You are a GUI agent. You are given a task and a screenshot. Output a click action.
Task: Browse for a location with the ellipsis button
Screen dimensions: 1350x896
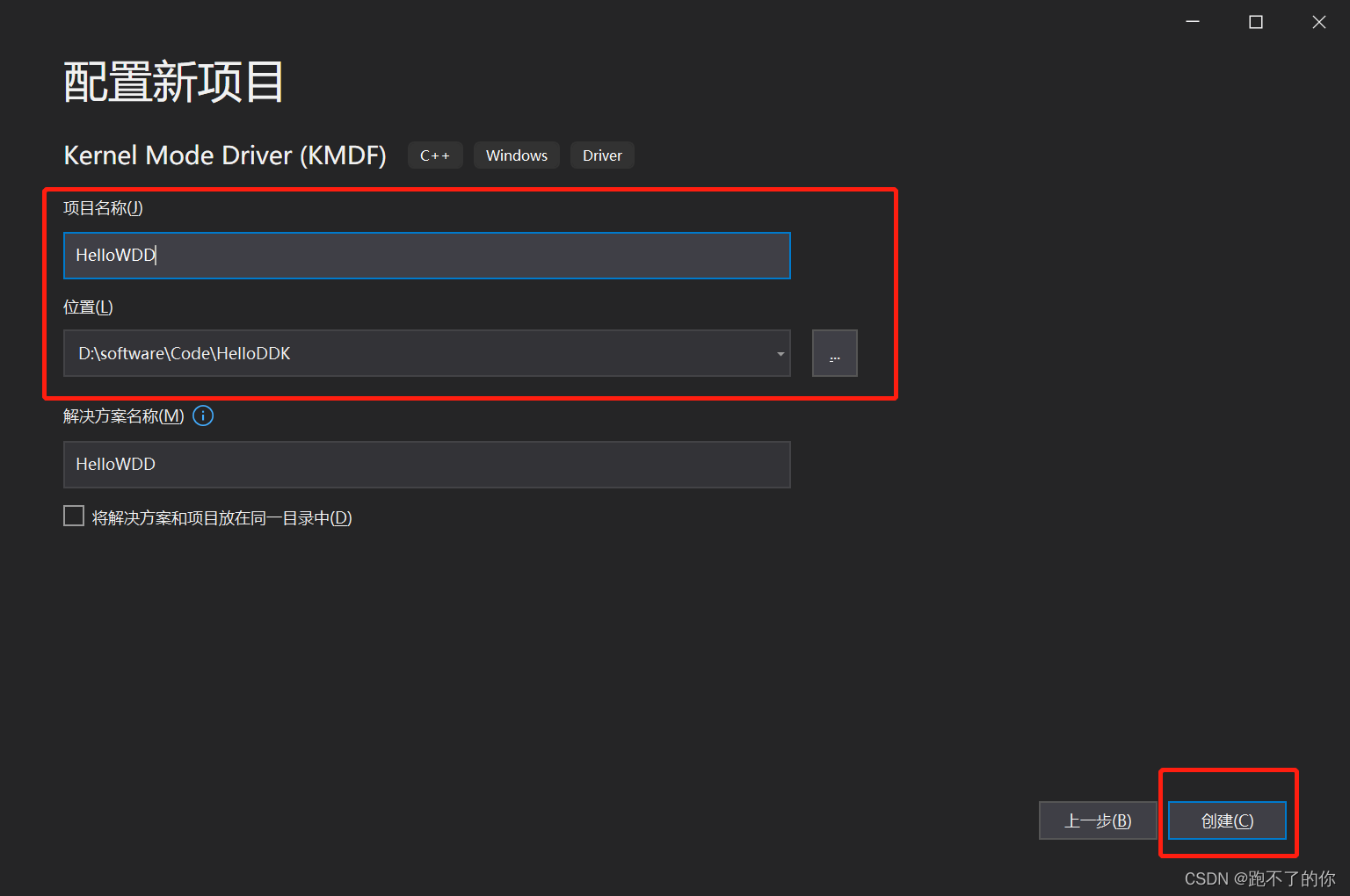point(835,353)
